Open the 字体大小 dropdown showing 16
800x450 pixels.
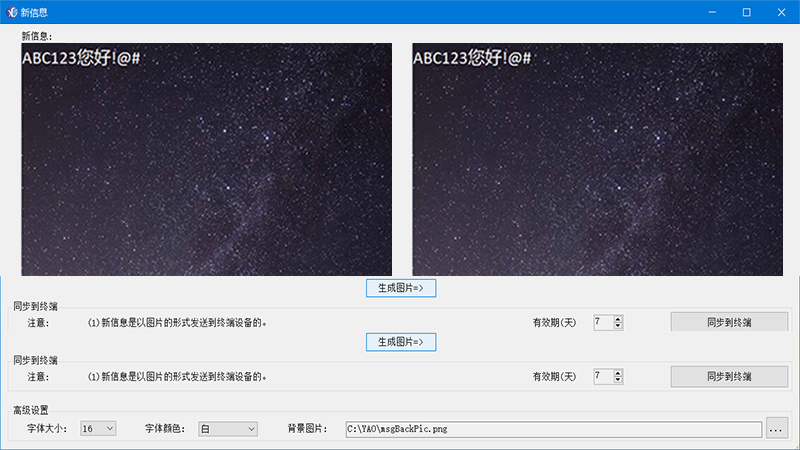(x=98, y=429)
